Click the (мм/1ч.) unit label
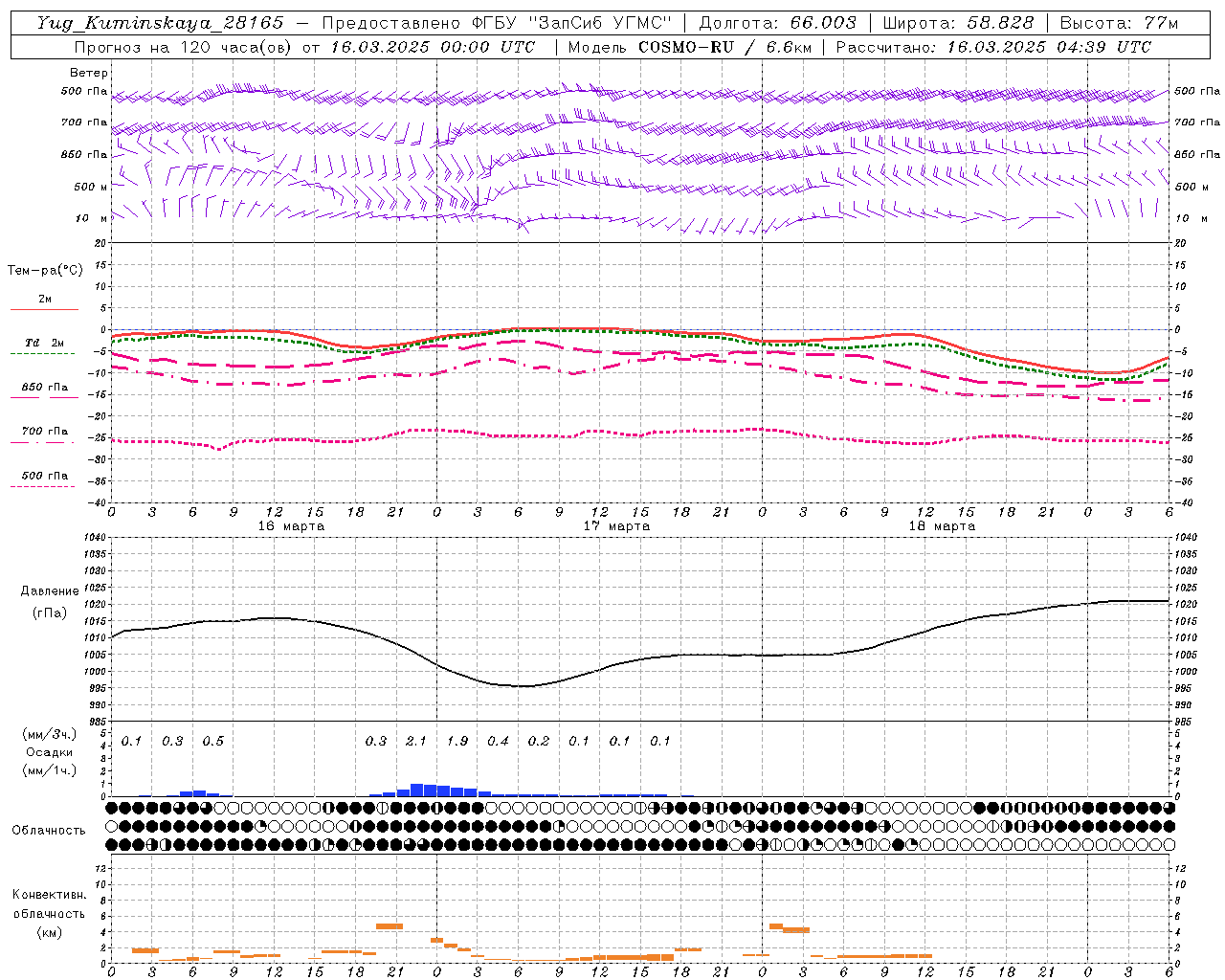 [x=49, y=770]
